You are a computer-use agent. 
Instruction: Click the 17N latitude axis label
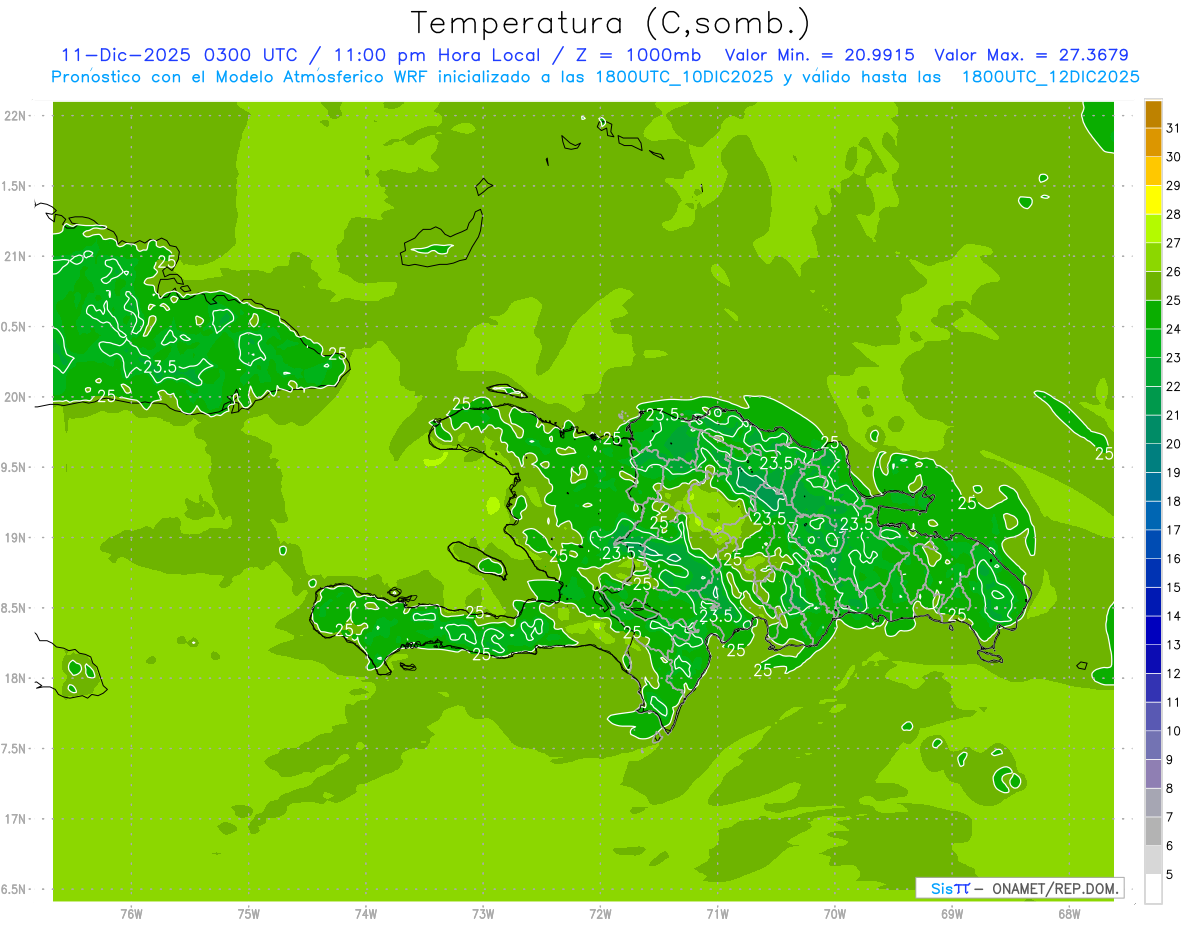click(16, 819)
